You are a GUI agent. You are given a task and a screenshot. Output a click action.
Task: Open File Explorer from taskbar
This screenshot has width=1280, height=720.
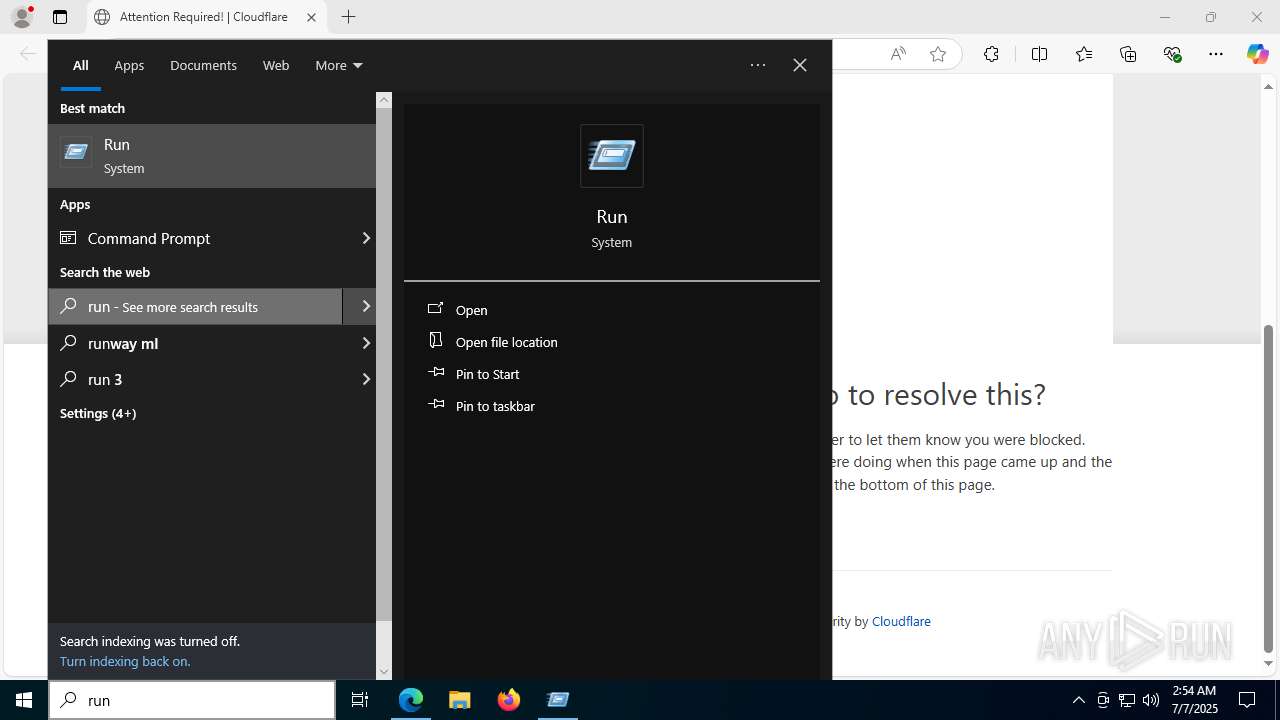[x=460, y=700]
